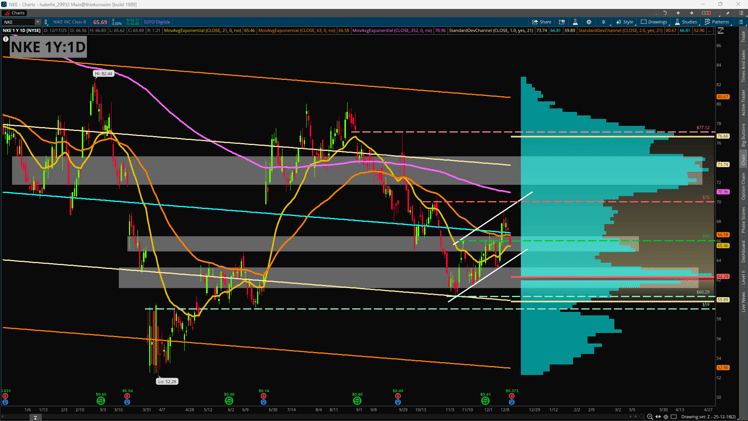Open the Share menu in chart toolbar
The image size is (748, 421).
coord(541,22)
